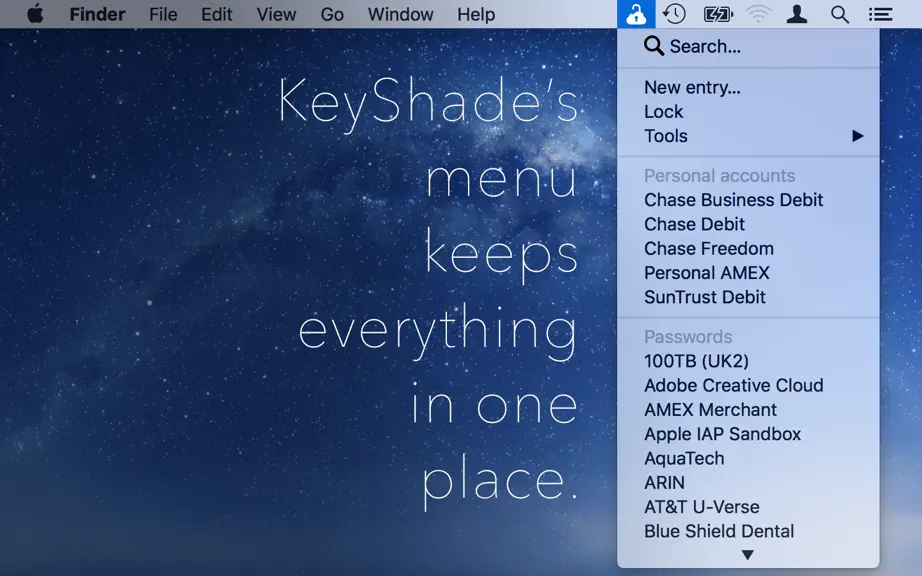922x576 pixels.
Task: Open the Edit menu
Action: pos(216,14)
